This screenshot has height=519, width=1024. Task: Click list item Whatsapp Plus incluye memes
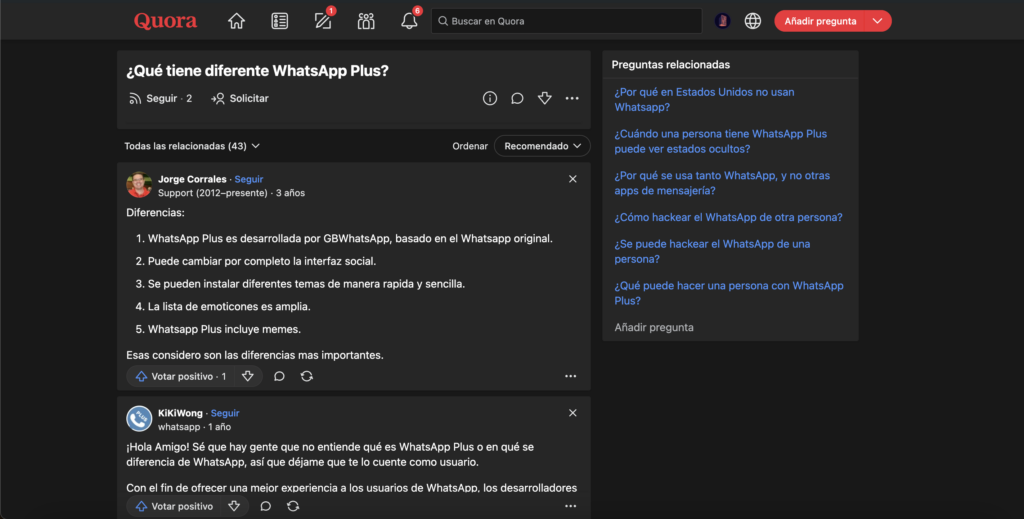(224, 329)
